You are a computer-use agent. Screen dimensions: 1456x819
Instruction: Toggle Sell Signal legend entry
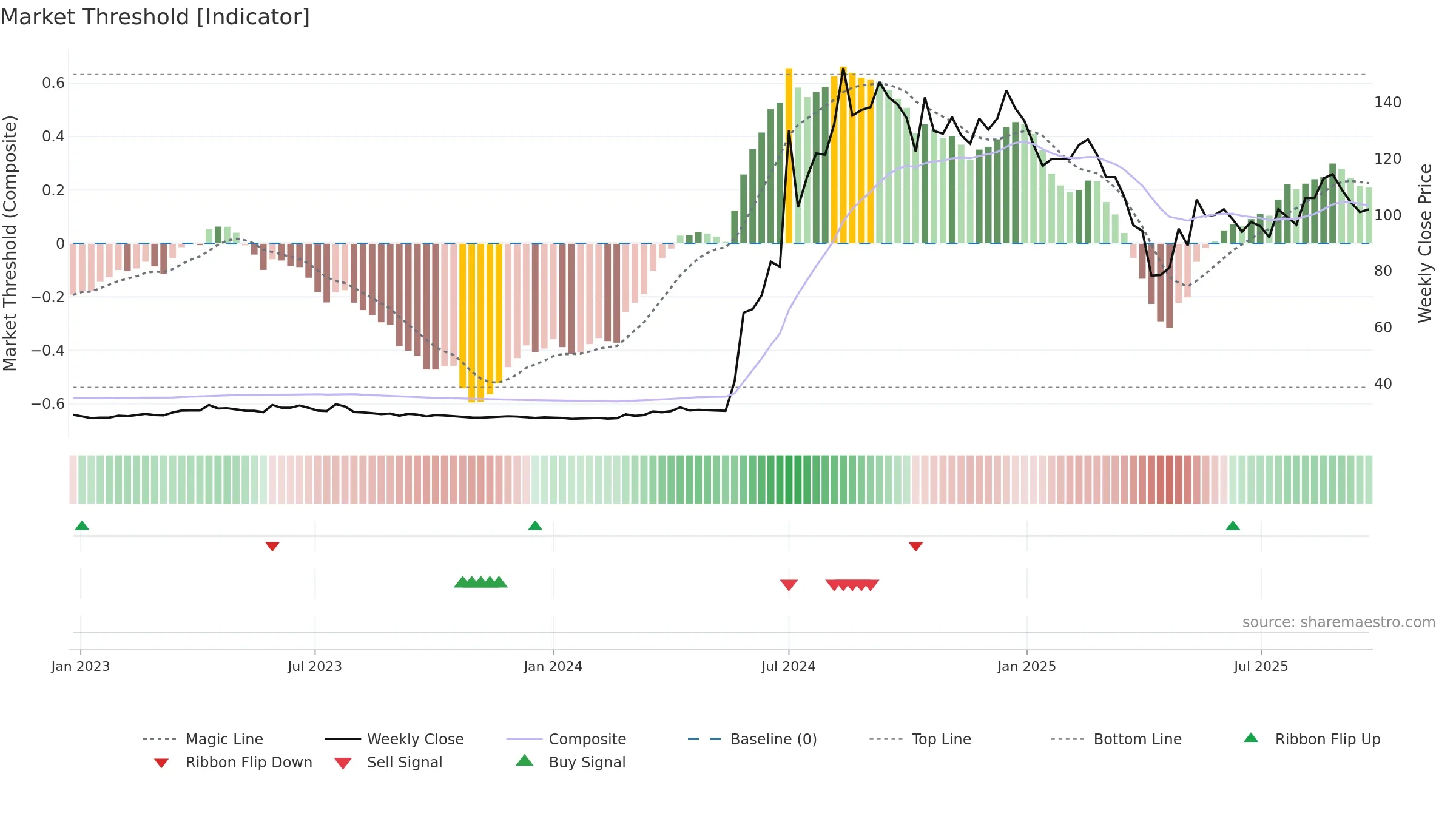[x=388, y=762]
